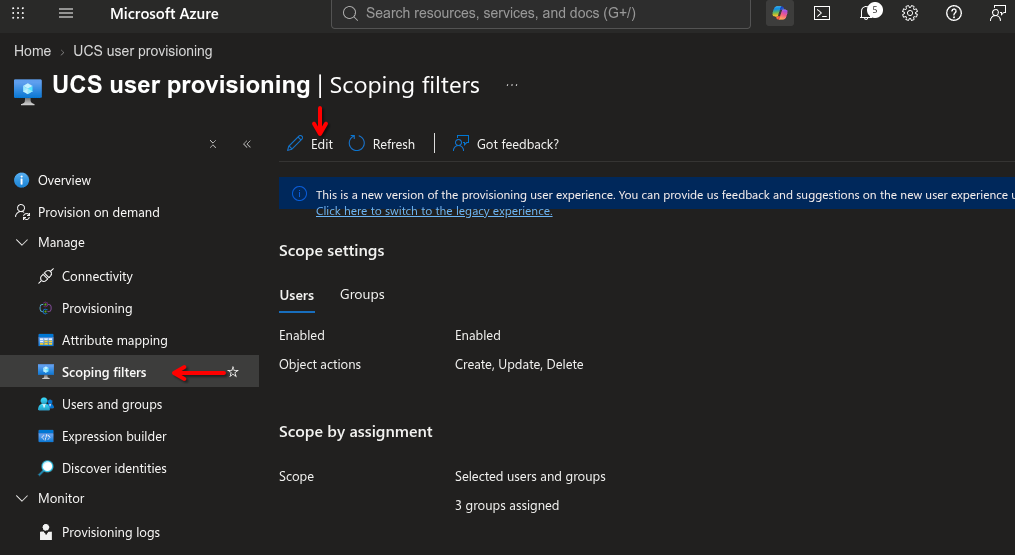This screenshot has height=555, width=1015.
Task: Click link to switch to legacy experience
Action: 434,210
